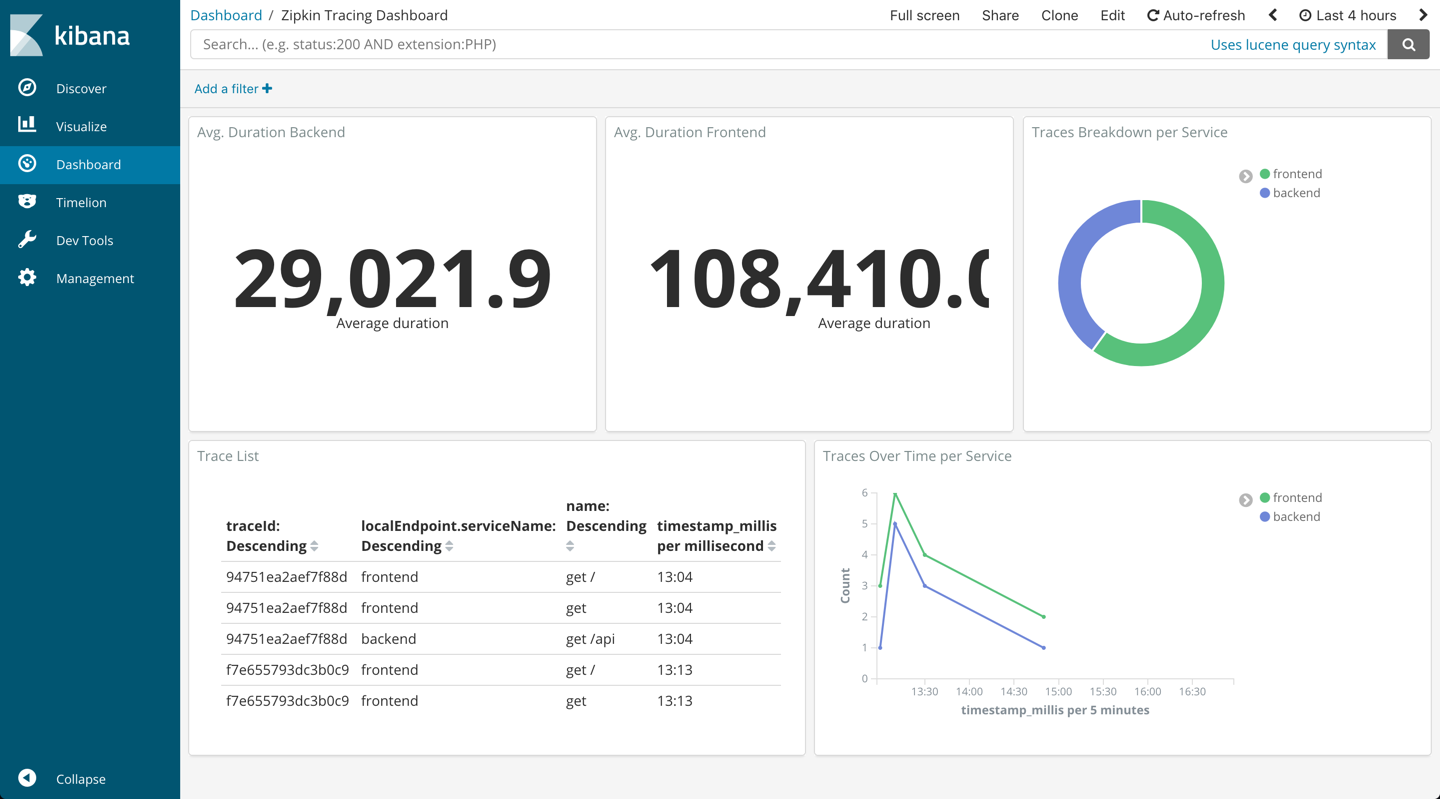Select Discover in the sidebar
Image resolution: width=1440 pixels, height=799 pixels.
coord(90,88)
